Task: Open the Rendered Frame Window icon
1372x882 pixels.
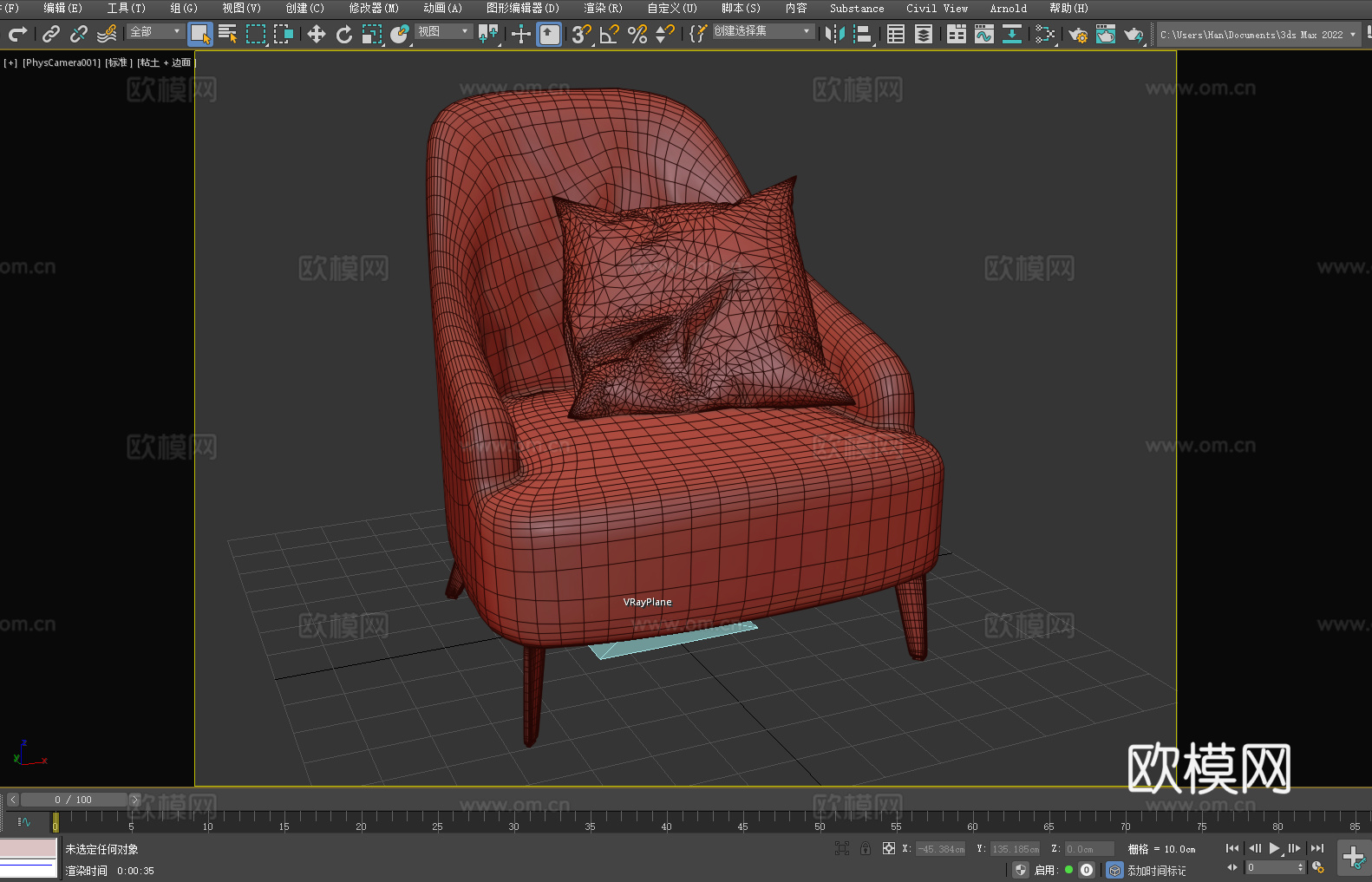Action: [1106, 34]
